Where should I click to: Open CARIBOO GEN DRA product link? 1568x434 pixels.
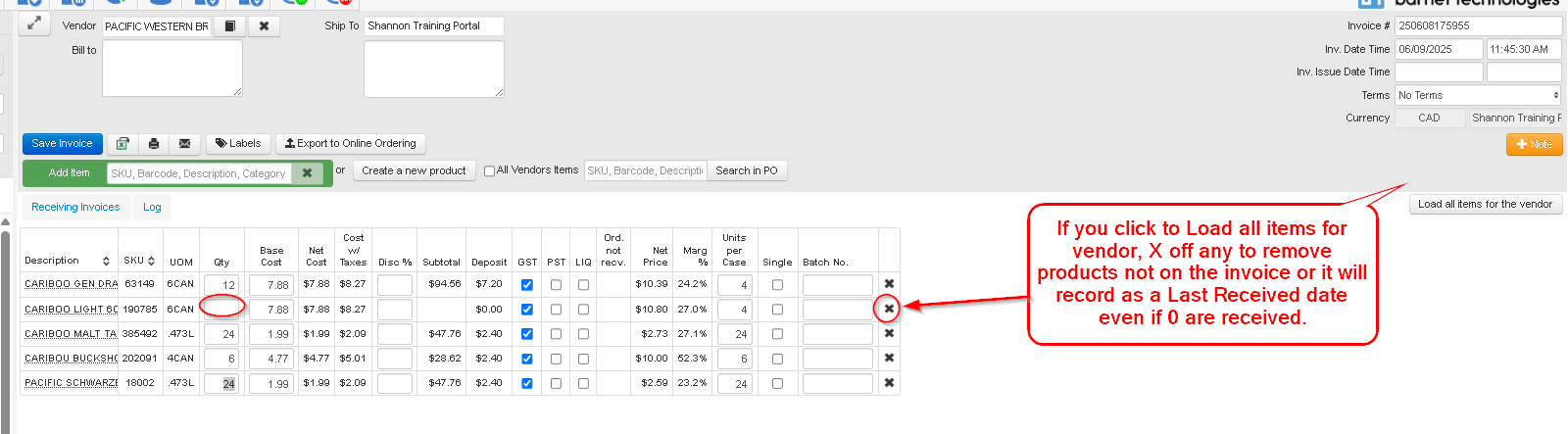71,284
